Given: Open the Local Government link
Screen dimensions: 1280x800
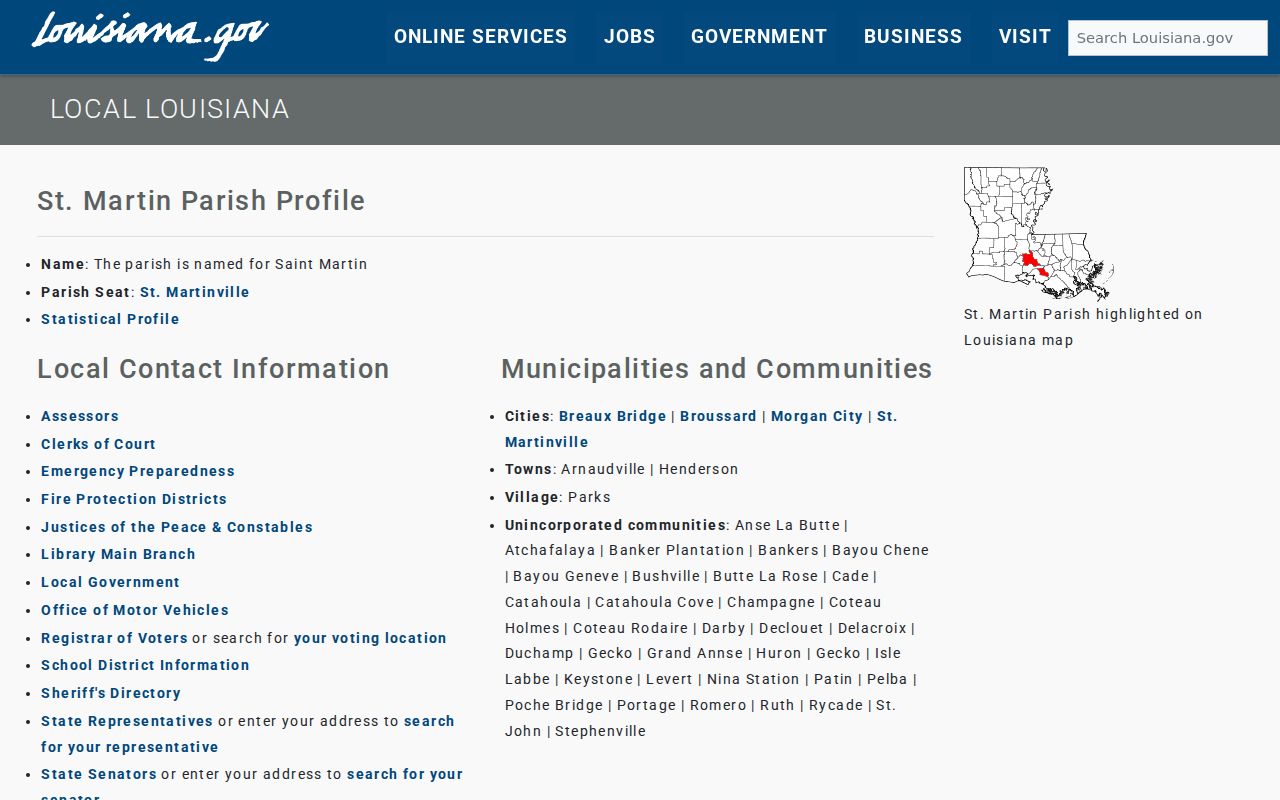Looking at the screenshot, I should pyautogui.click(x=110, y=582).
